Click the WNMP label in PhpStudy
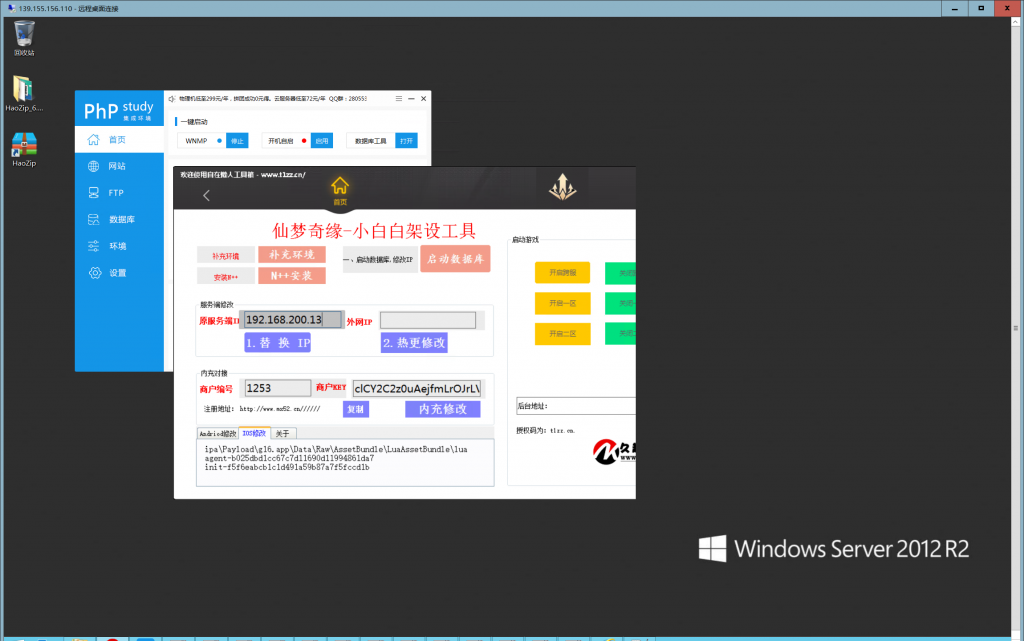The height and width of the screenshot is (641, 1024). click(x=196, y=141)
